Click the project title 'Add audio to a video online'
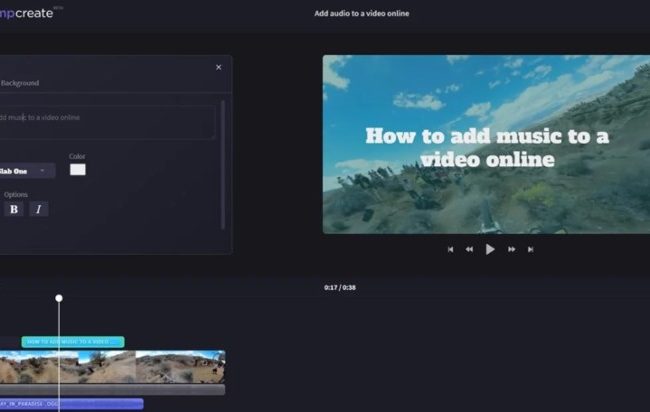The image size is (650, 412). (361, 13)
